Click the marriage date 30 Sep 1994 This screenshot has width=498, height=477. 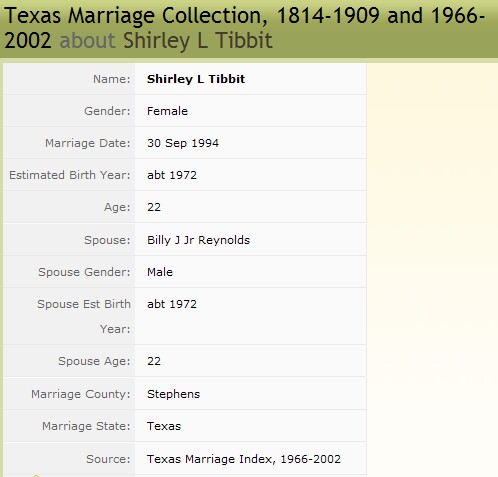pos(183,143)
